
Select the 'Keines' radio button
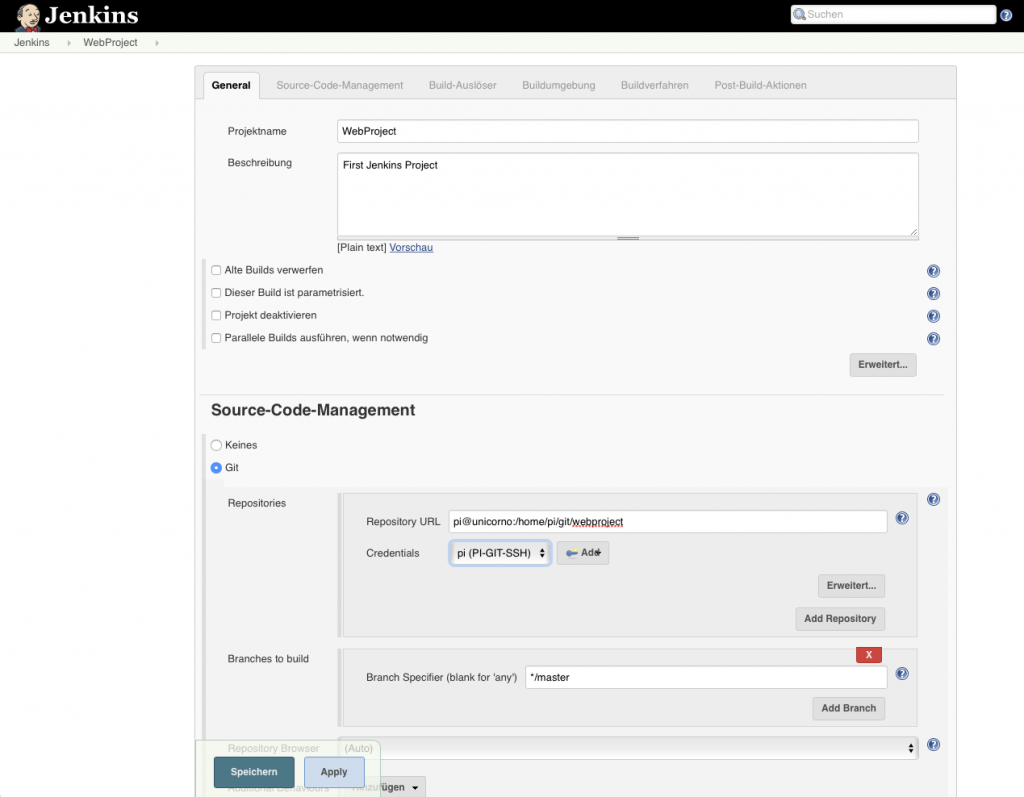point(215,445)
